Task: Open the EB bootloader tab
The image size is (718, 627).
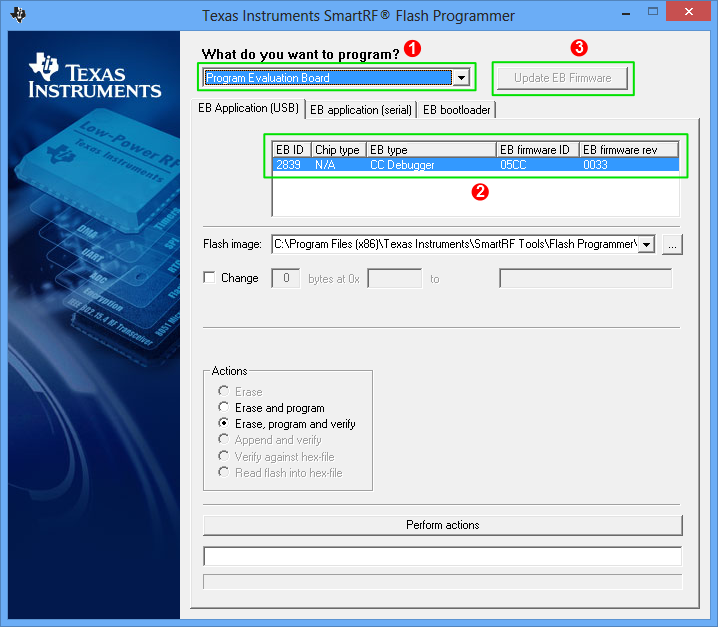Action: [456, 110]
